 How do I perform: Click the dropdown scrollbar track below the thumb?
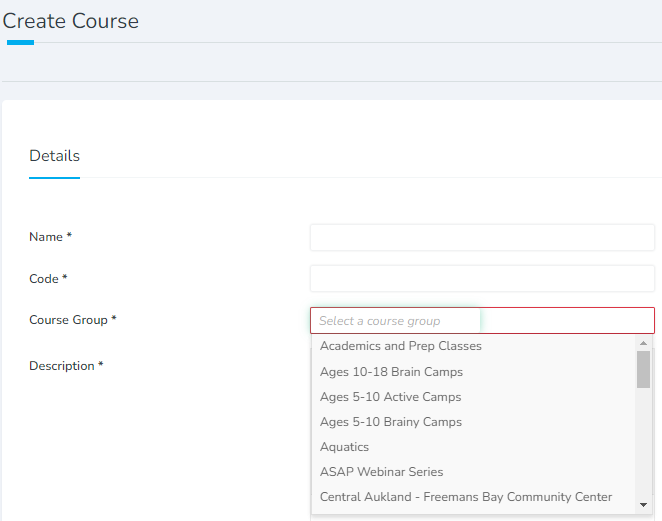[x=643, y=443]
